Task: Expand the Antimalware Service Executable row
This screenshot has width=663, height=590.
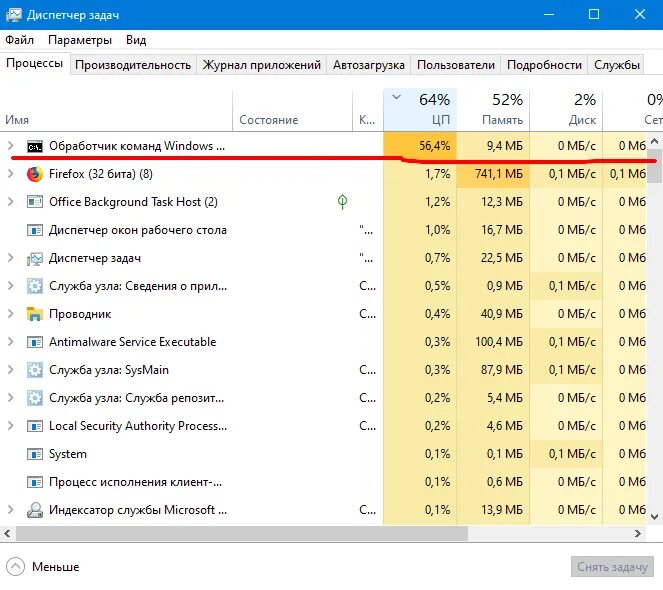Action: [x=11, y=342]
